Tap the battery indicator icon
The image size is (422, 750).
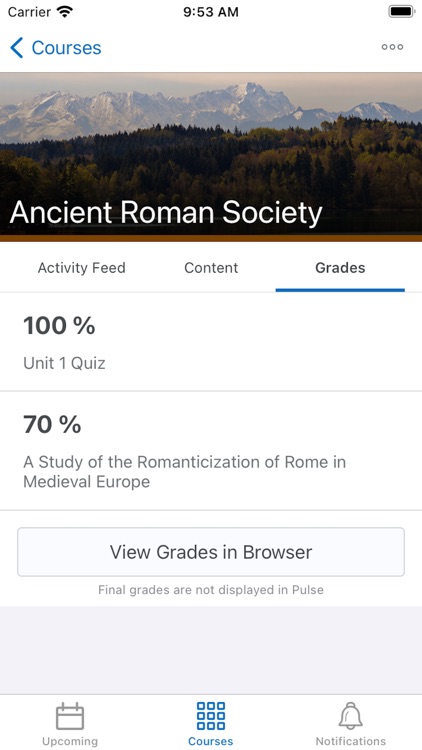click(x=400, y=11)
